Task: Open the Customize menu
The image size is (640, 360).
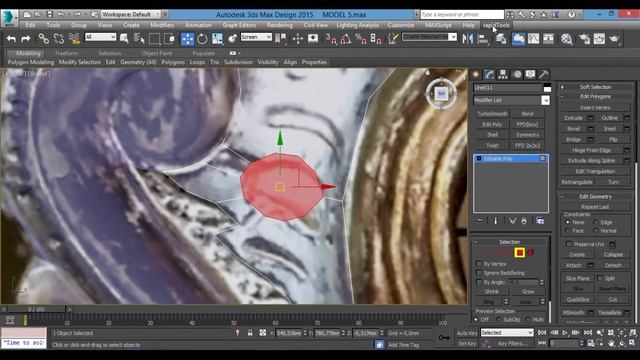Action: coord(401,25)
